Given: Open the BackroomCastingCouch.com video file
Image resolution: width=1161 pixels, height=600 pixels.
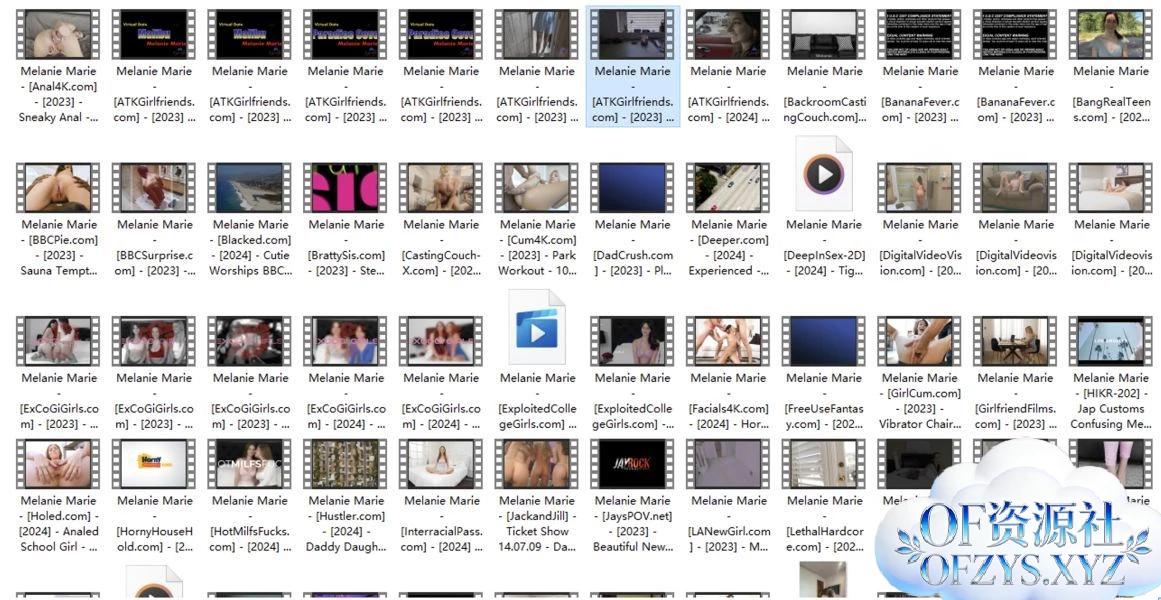Looking at the screenshot, I should 824,34.
